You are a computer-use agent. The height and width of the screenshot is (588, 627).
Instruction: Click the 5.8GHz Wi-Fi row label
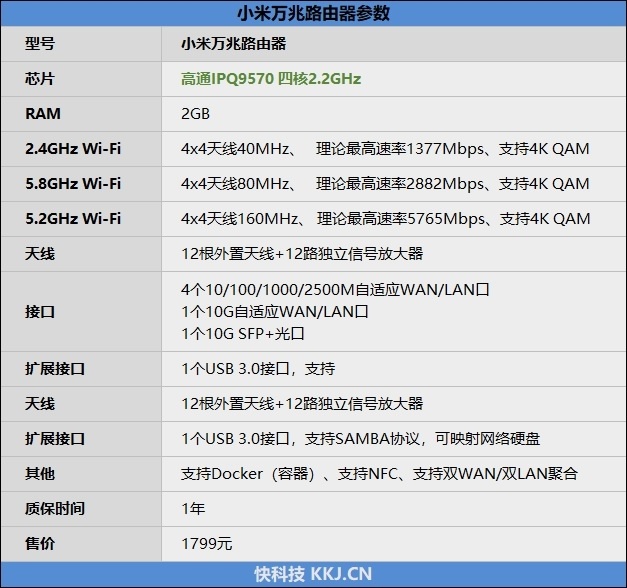click(x=73, y=184)
